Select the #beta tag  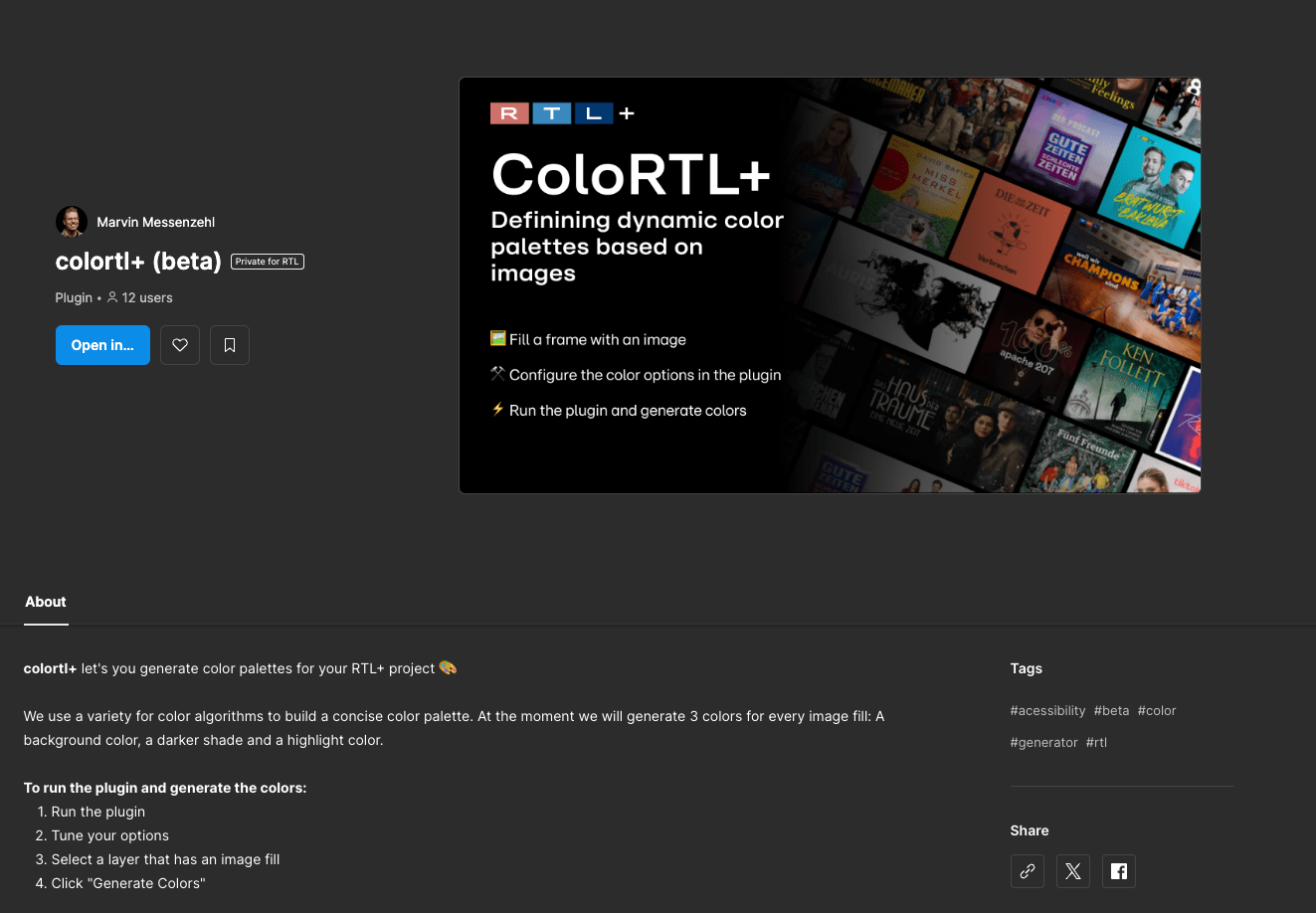(1111, 710)
